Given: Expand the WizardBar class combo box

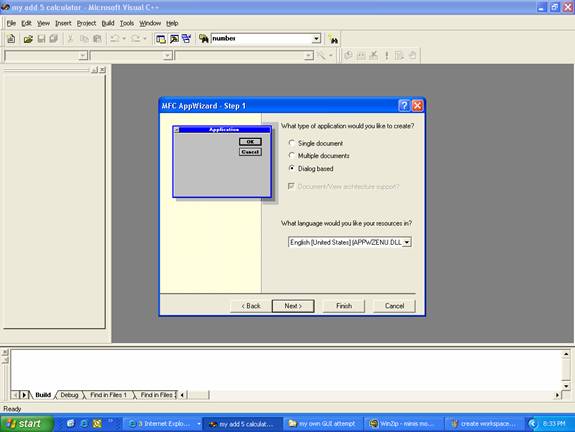Looking at the screenshot, I should point(83,55).
